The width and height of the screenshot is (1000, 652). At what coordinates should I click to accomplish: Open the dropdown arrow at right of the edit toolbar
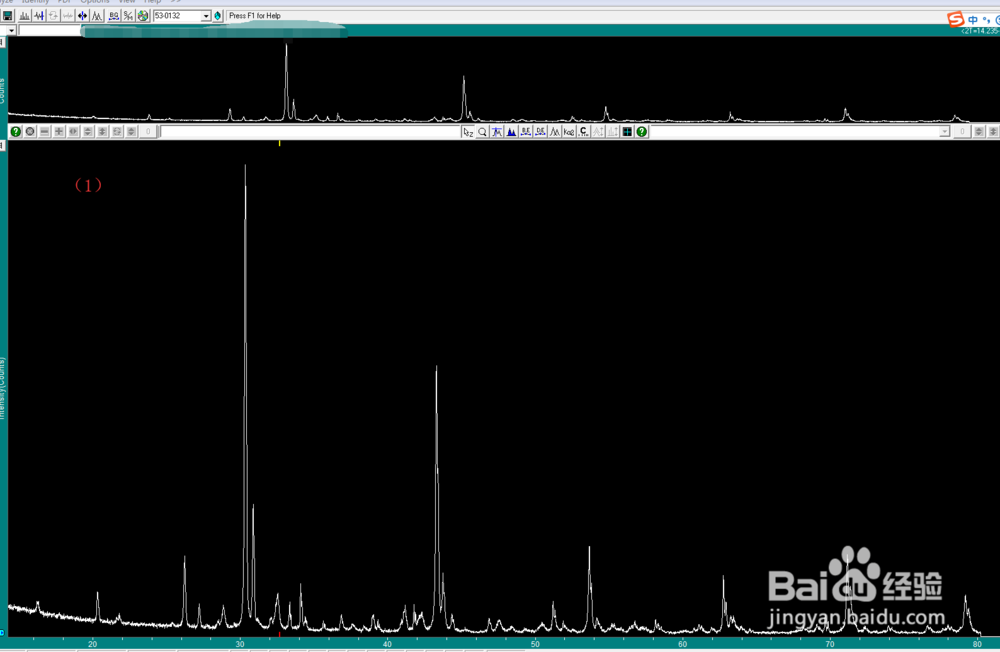(945, 132)
